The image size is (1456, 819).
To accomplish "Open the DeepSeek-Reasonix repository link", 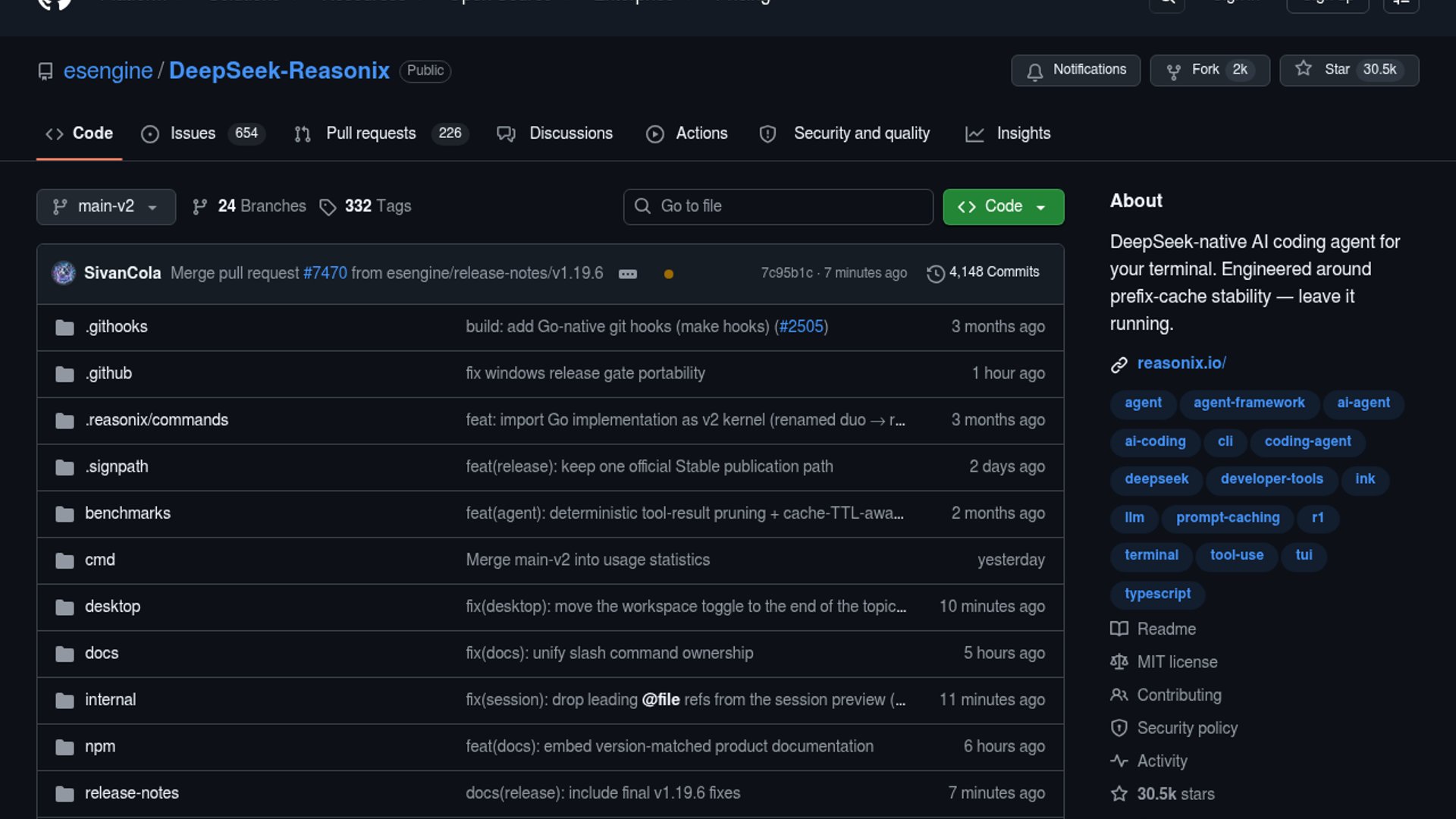I will click(x=279, y=71).
